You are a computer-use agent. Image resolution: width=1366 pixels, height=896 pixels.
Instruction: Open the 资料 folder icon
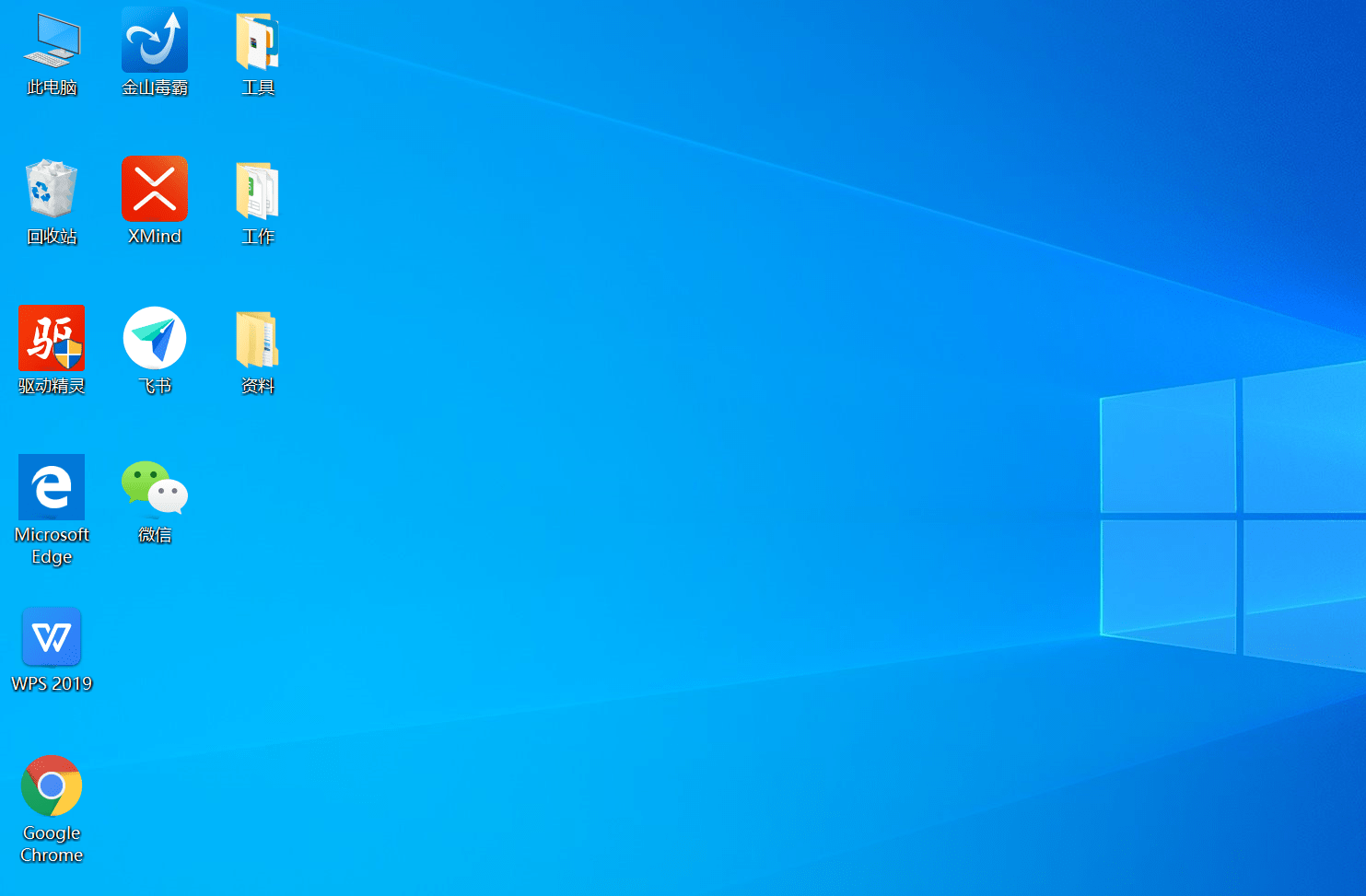pyautogui.click(x=257, y=340)
